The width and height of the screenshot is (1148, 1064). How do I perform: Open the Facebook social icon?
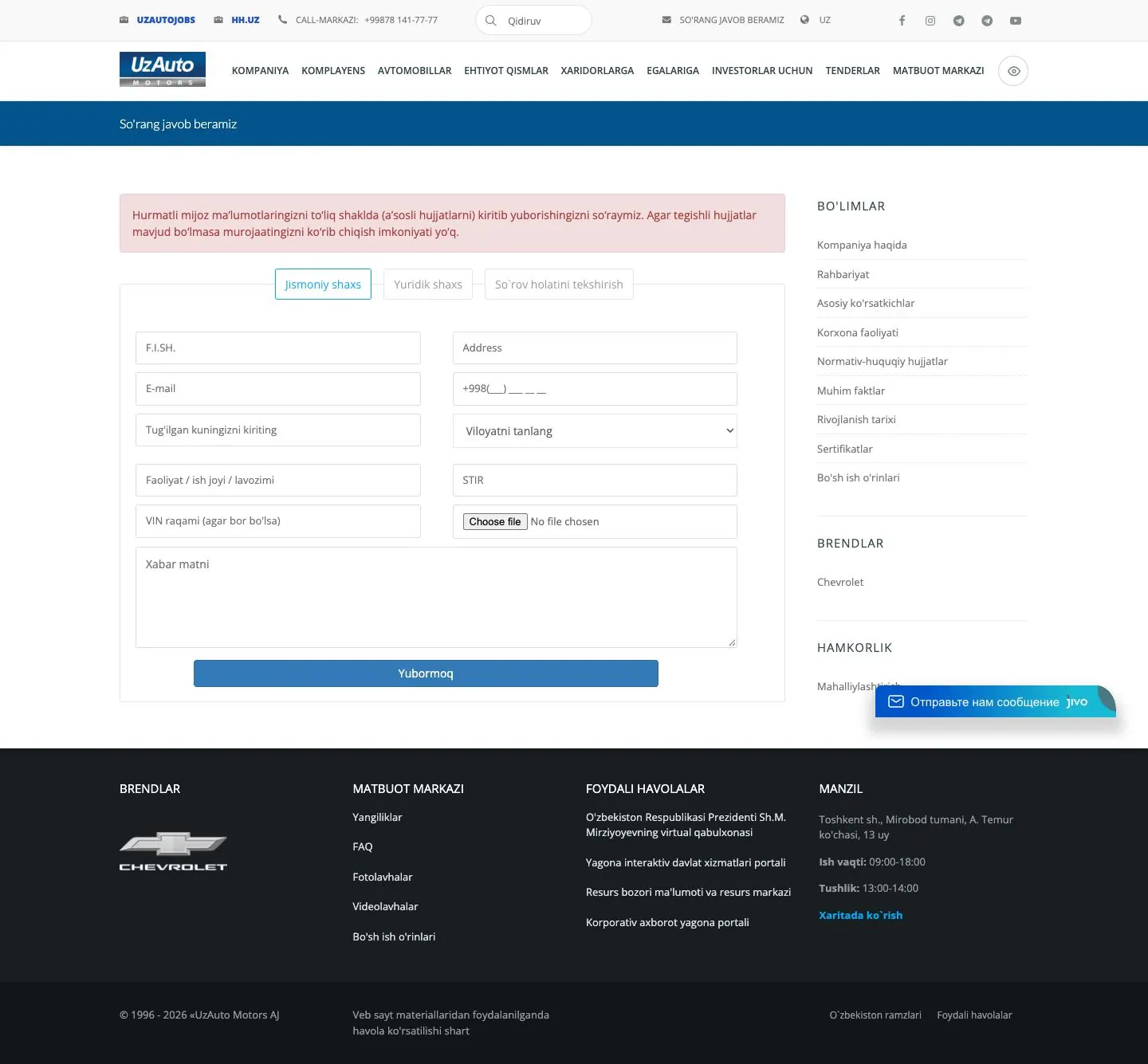902,21
